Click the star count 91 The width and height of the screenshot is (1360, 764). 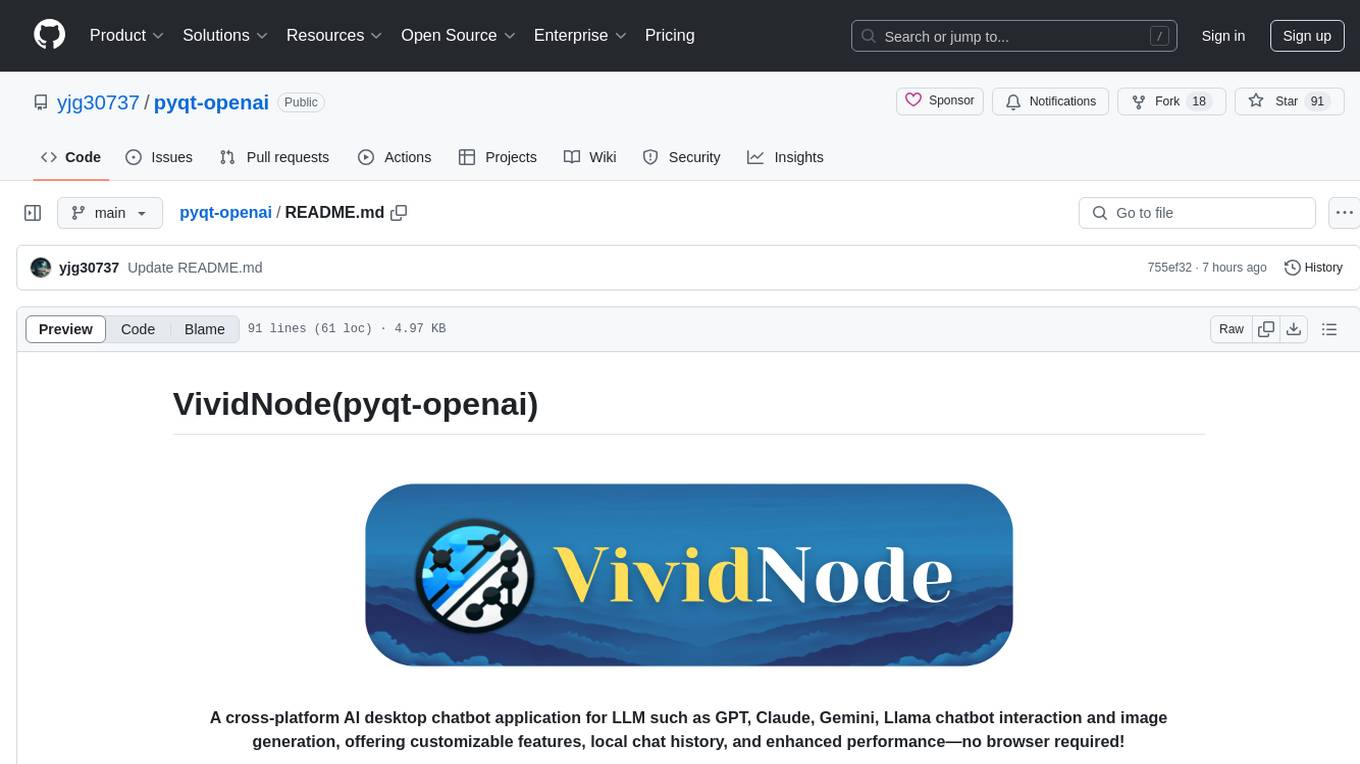coord(1317,101)
